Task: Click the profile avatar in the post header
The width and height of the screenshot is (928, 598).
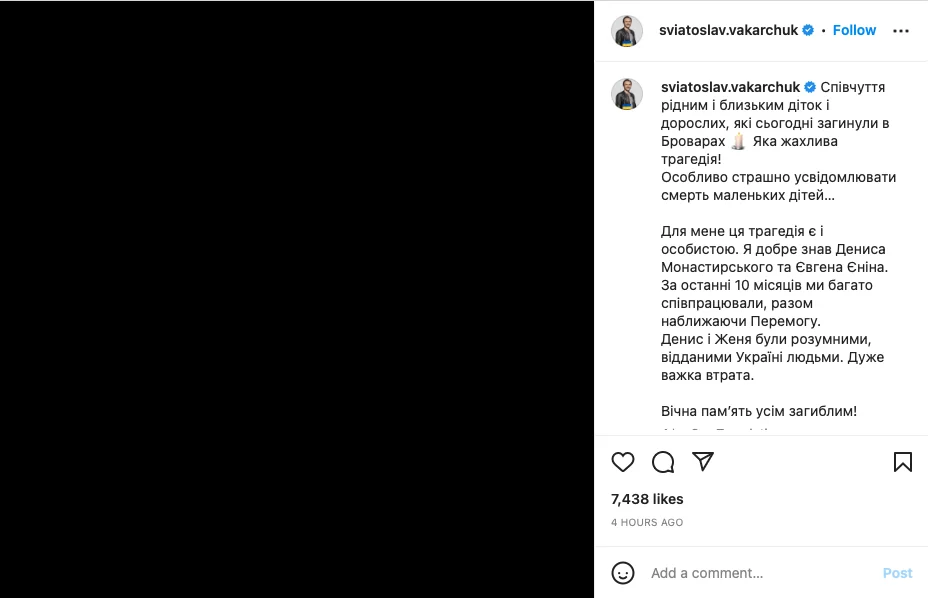Action: [x=627, y=31]
